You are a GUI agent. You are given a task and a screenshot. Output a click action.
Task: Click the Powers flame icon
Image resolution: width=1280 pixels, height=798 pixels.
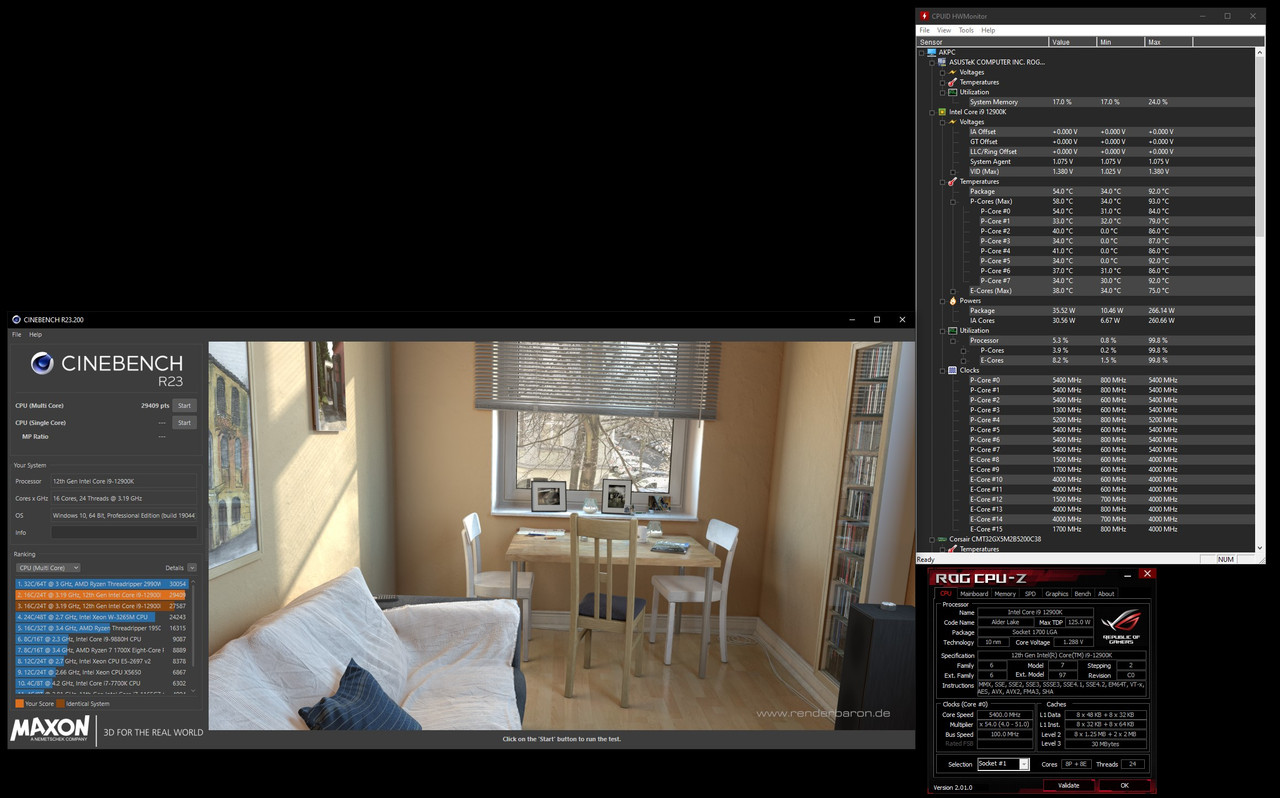pyautogui.click(x=952, y=301)
